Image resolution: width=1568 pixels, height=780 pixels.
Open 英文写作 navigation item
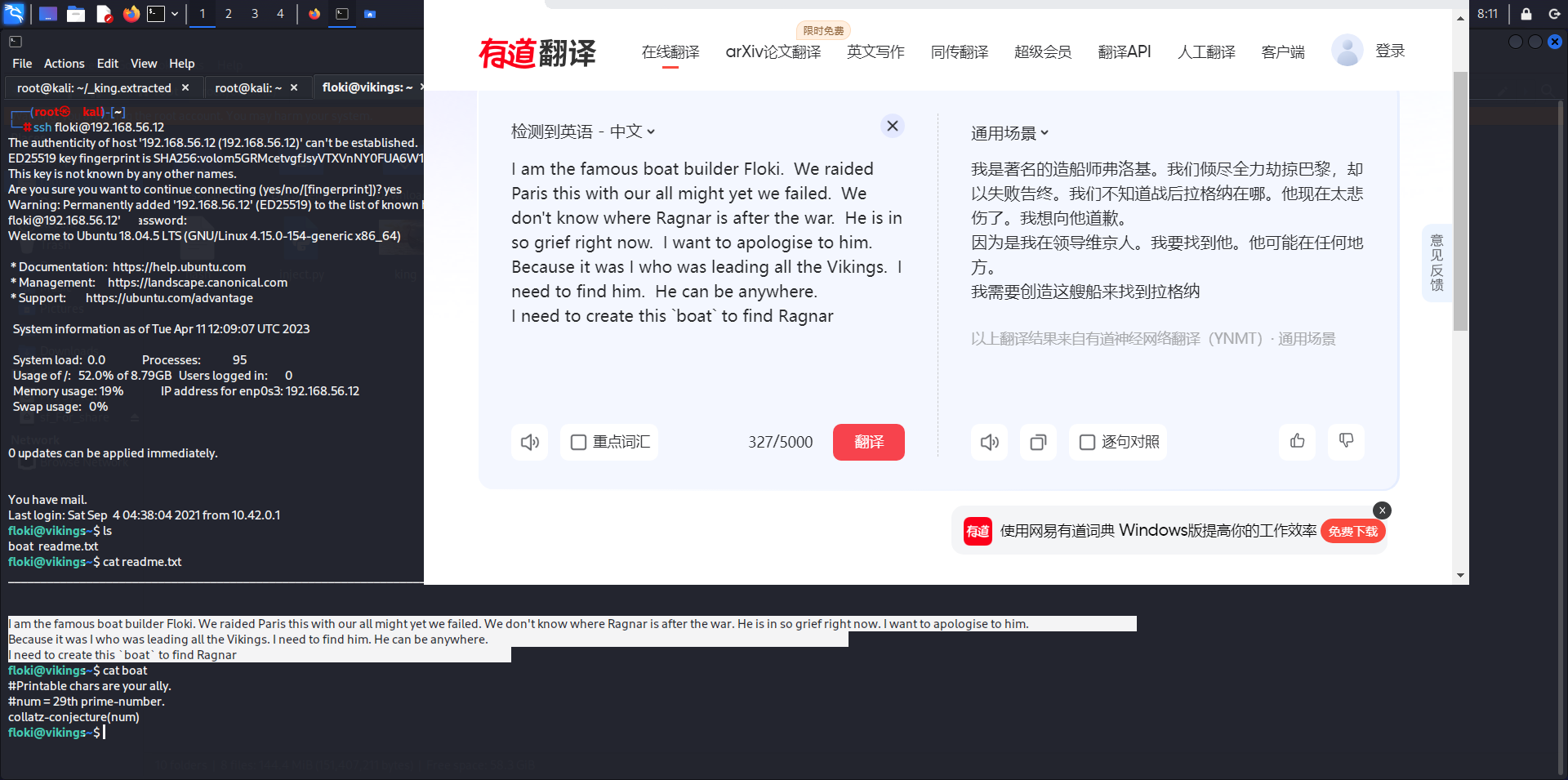pyautogui.click(x=875, y=52)
